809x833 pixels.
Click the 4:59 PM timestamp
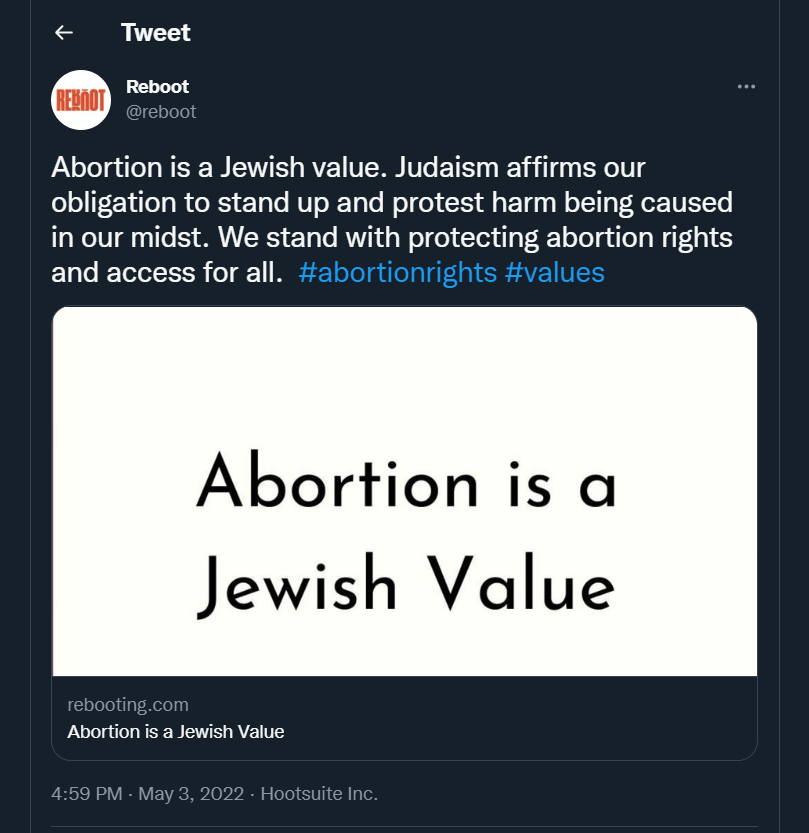pos(86,794)
